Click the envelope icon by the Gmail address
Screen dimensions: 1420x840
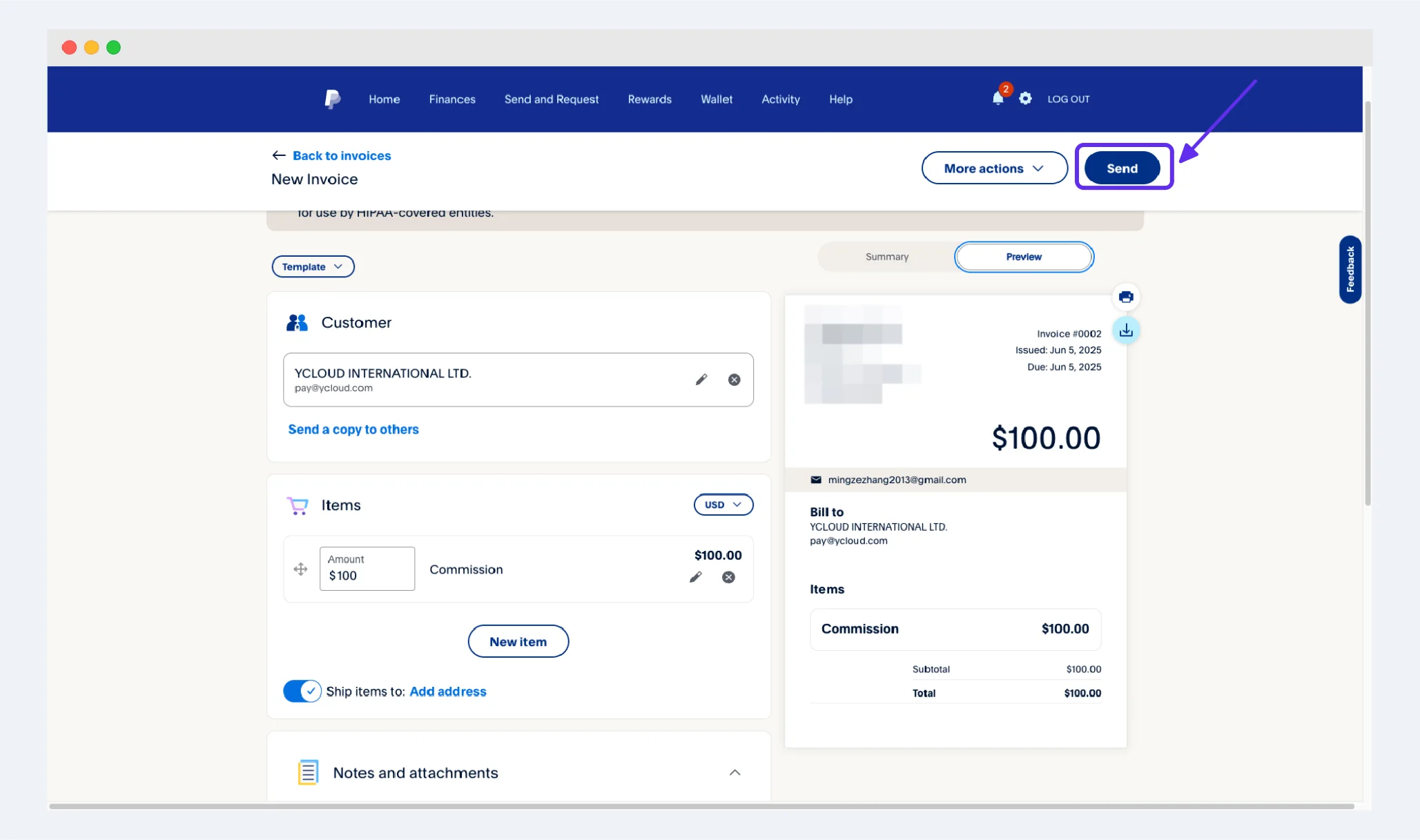point(816,480)
